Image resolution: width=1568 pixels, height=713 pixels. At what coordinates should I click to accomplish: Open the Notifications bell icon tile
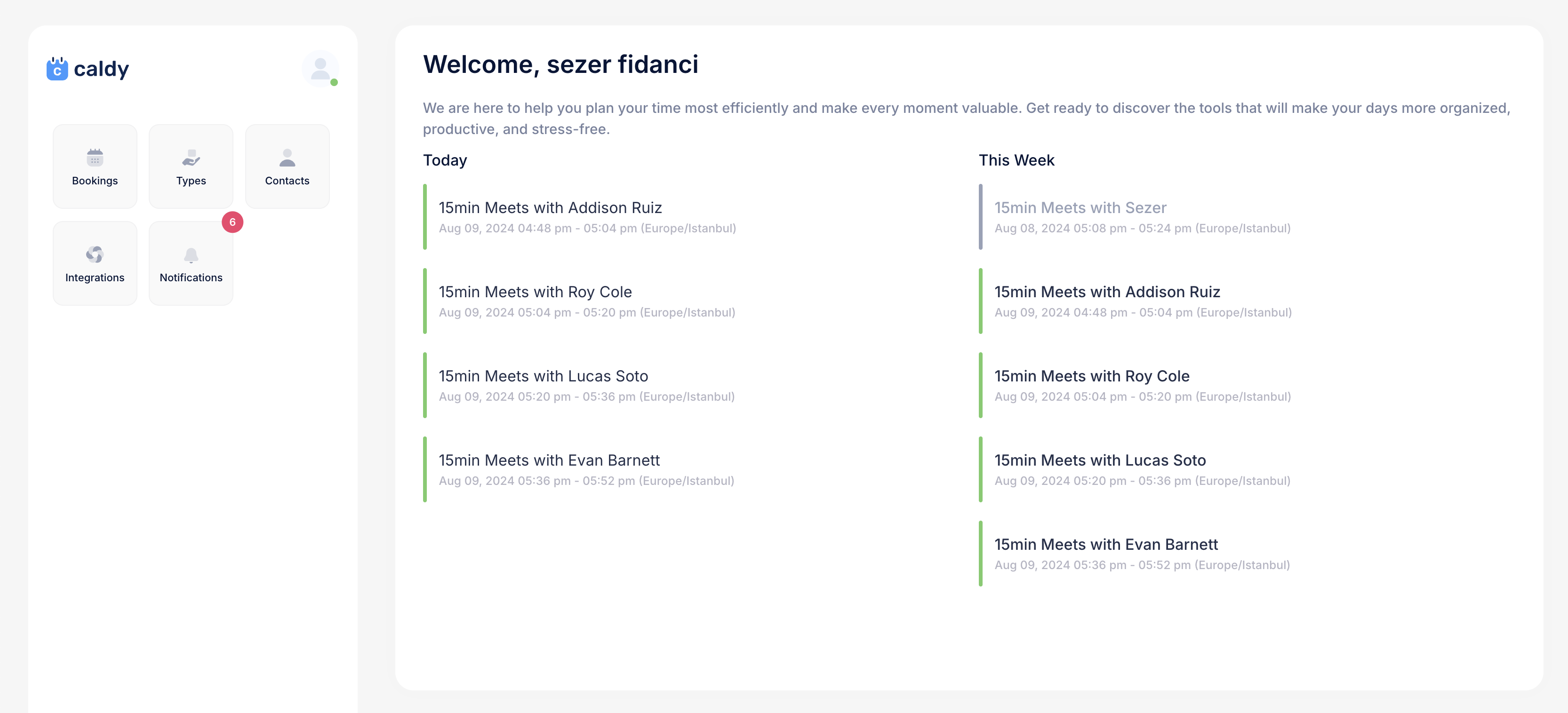191,263
